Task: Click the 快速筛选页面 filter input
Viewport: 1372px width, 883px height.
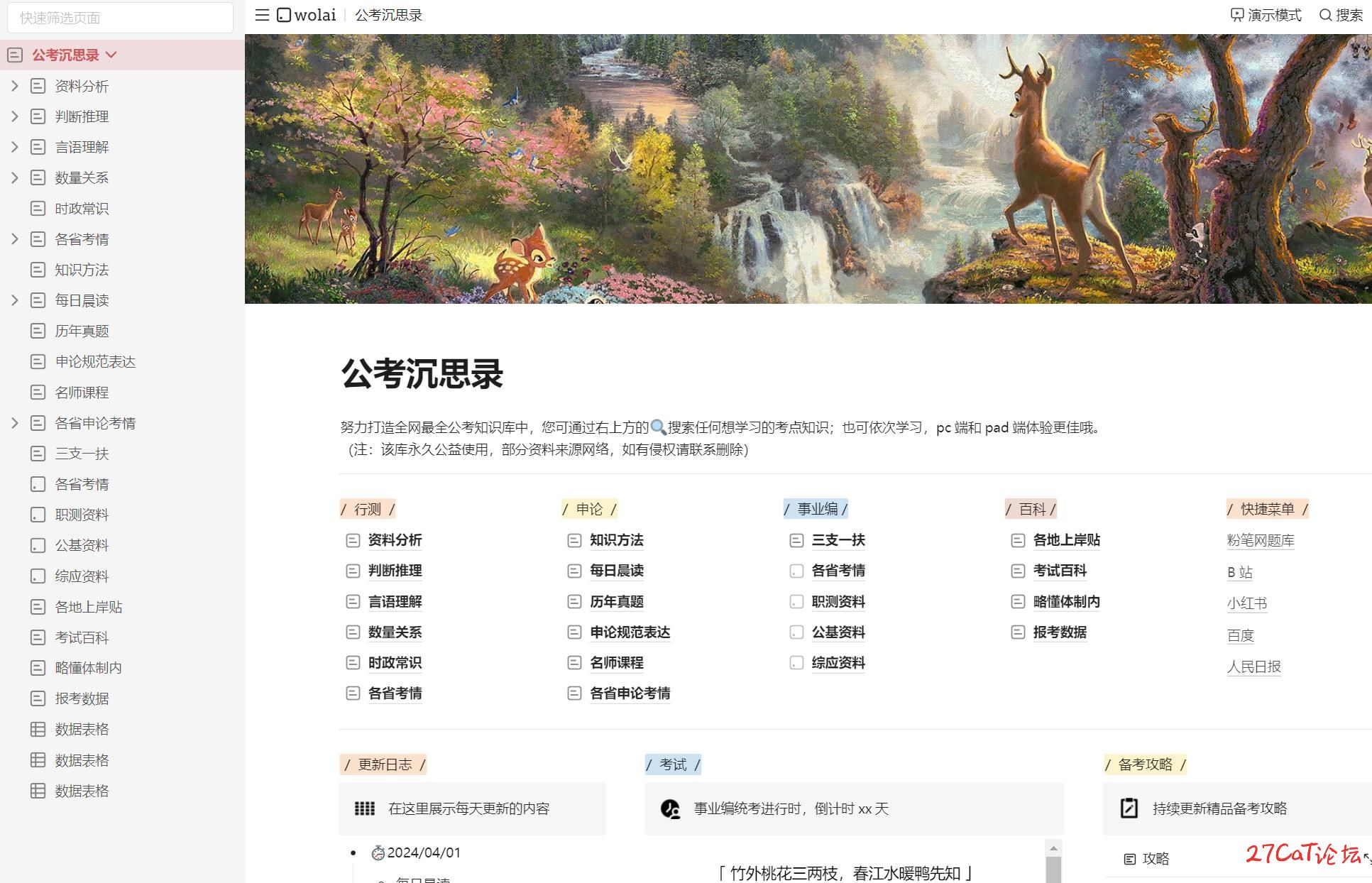Action: (120, 18)
